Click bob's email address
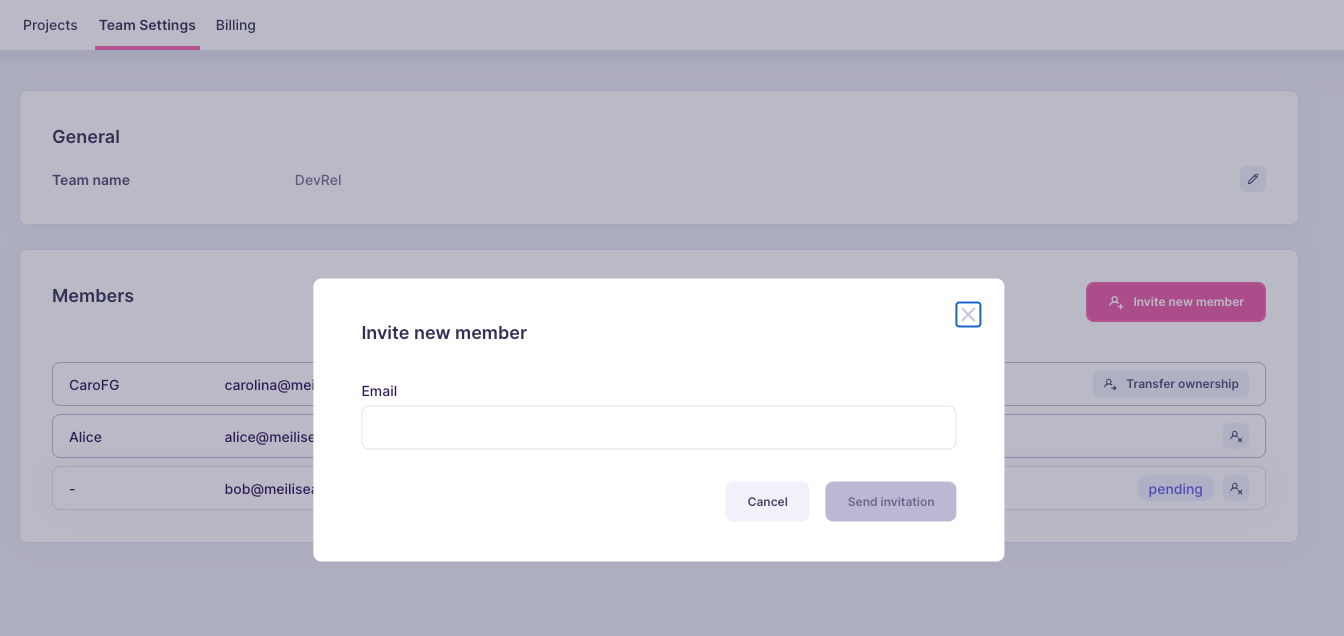Viewport: 1344px width, 636px height. point(269,489)
